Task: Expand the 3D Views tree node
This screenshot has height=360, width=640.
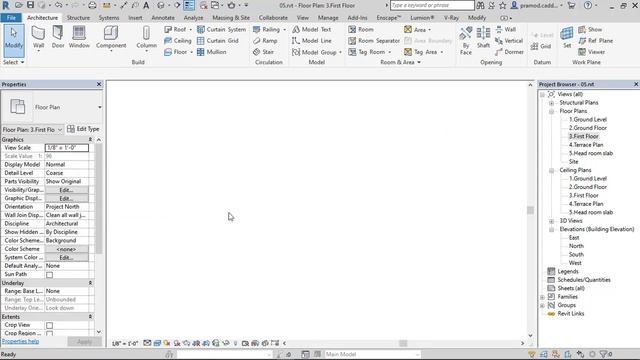Action: [x=551, y=221]
